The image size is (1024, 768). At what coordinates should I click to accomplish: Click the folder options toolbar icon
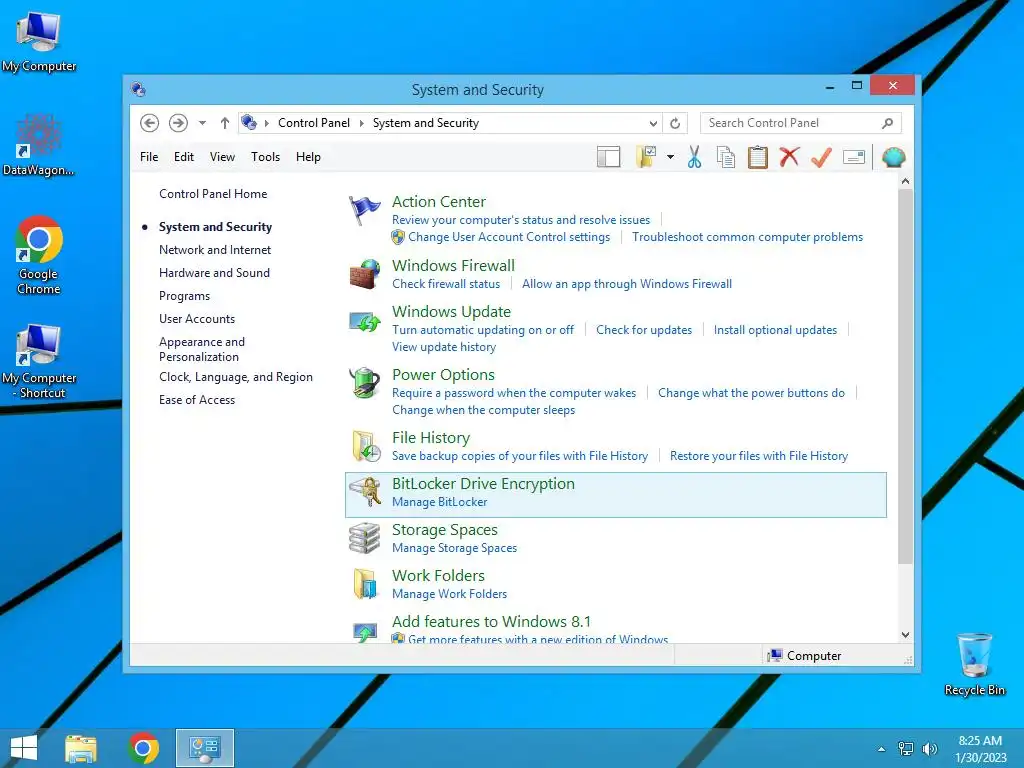[x=645, y=157]
